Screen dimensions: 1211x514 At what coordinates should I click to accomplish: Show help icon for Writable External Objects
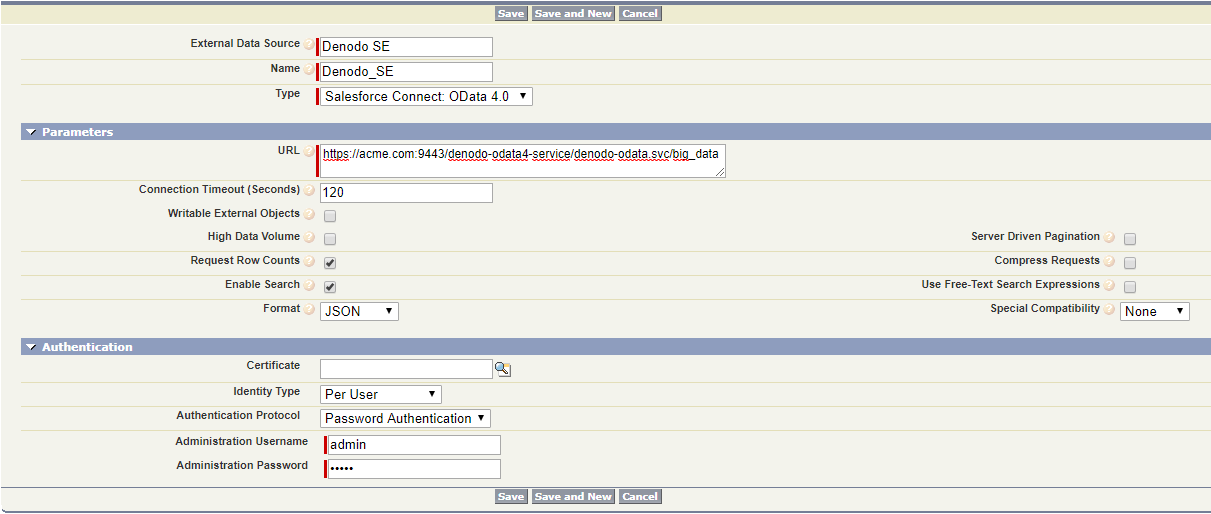pos(309,214)
